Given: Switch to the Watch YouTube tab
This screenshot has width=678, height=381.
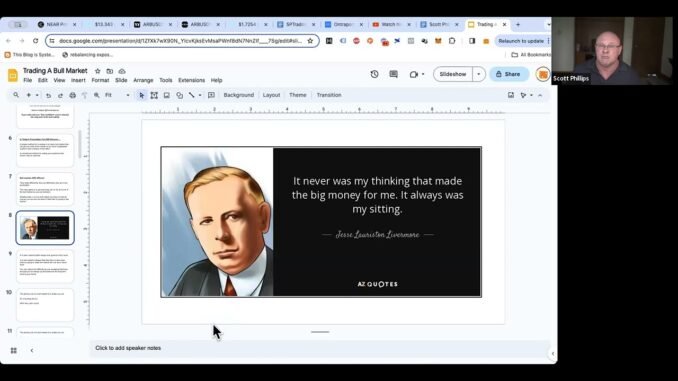Looking at the screenshot, I should (391, 25).
